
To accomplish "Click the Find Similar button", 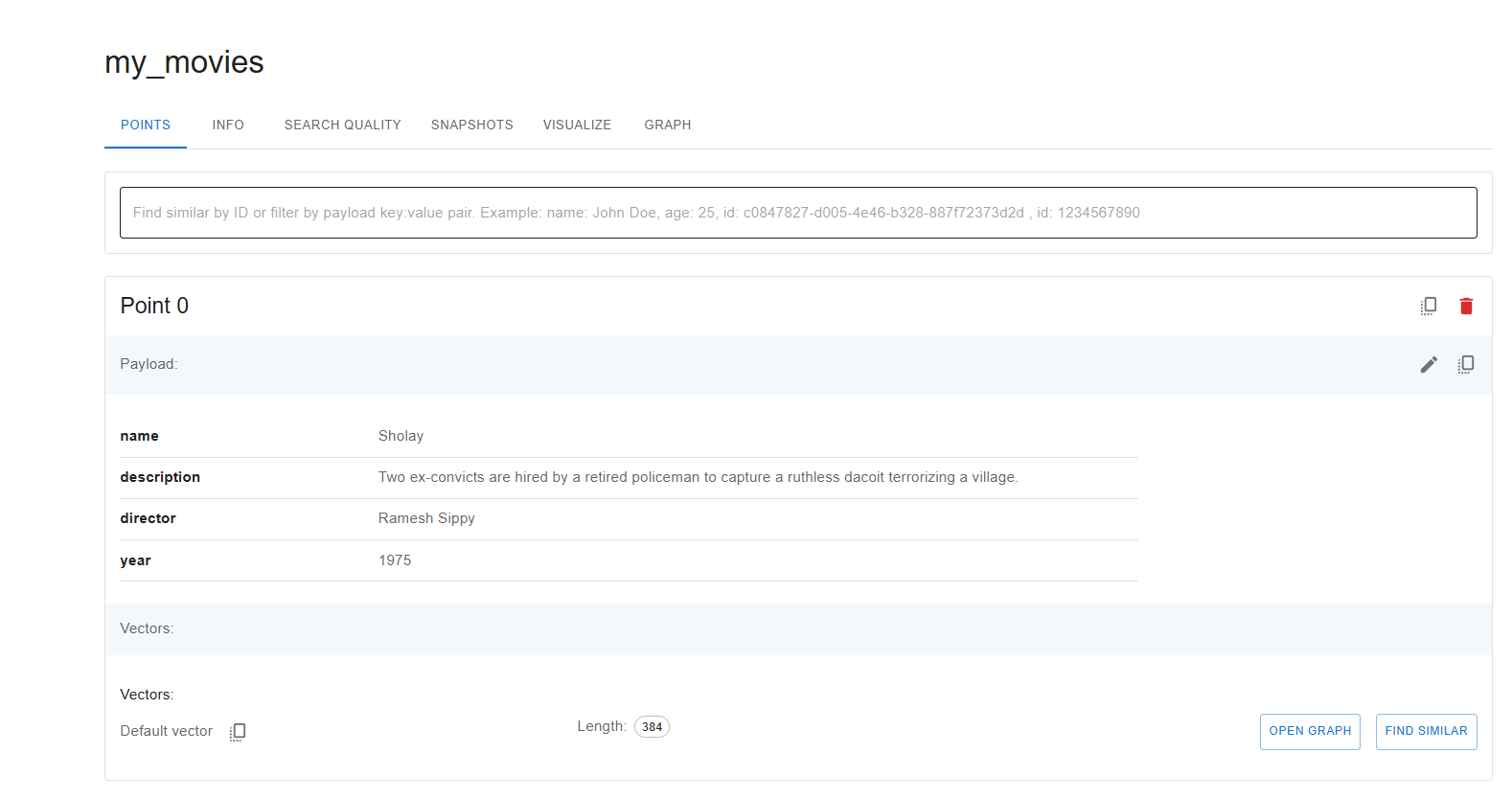I will (x=1426, y=731).
